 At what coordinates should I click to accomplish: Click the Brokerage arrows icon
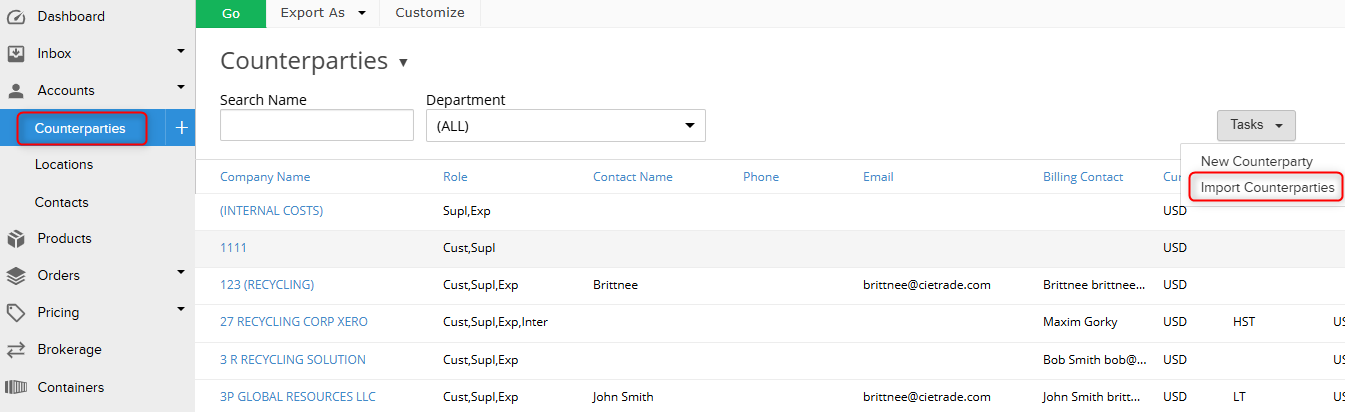pyautogui.click(x=16, y=350)
